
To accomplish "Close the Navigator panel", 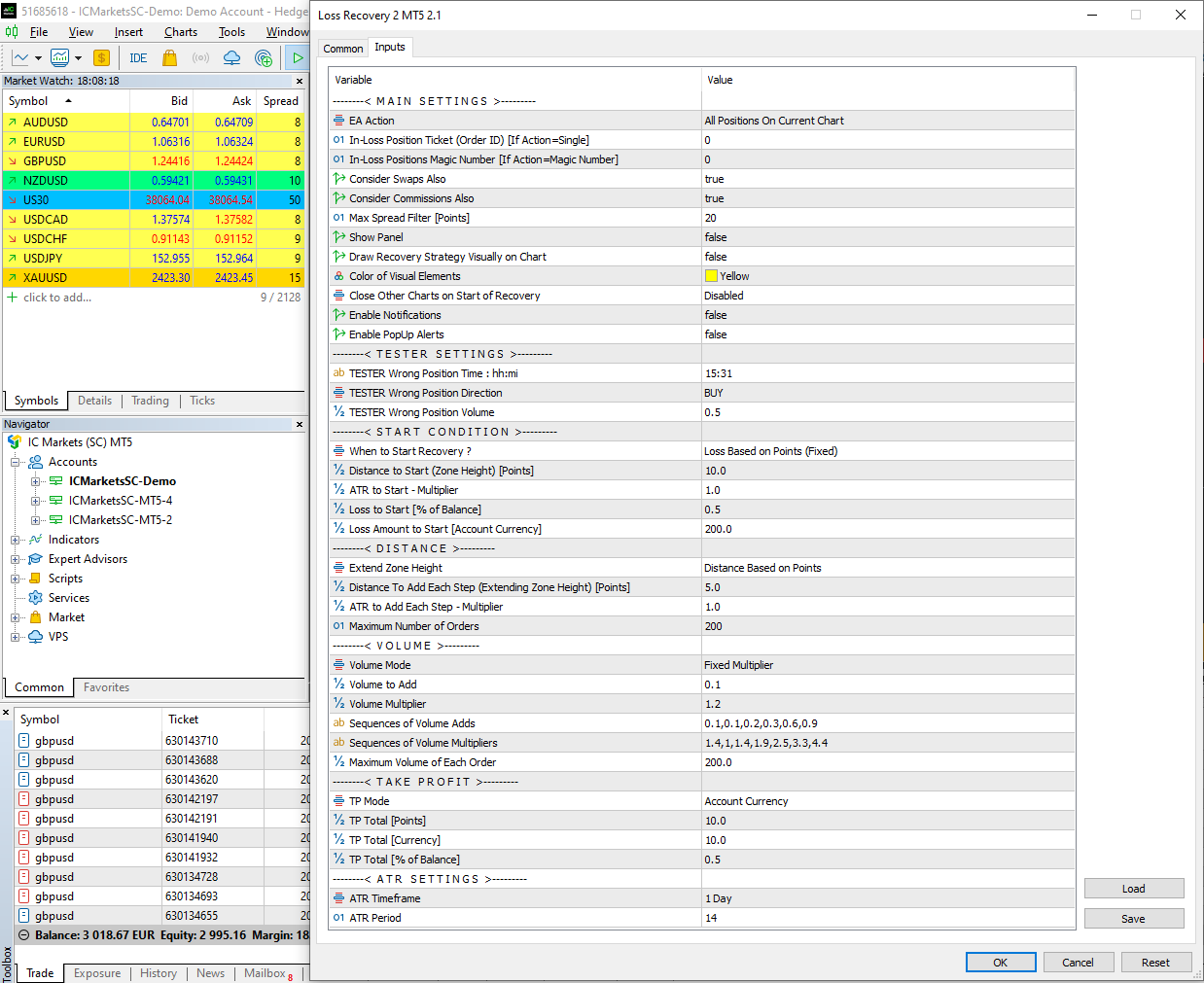I will click(x=300, y=424).
